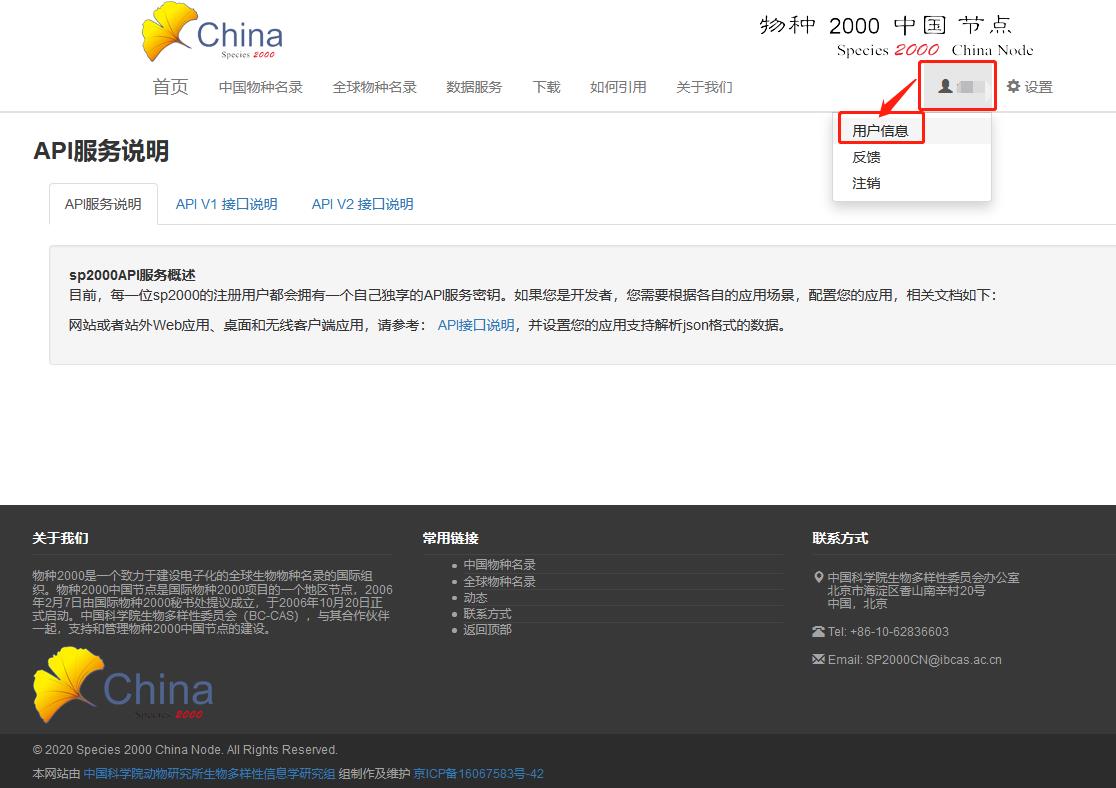Click the 返回顶部 footer link
The image size is (1116, 788).
click(x=487, y=629)
